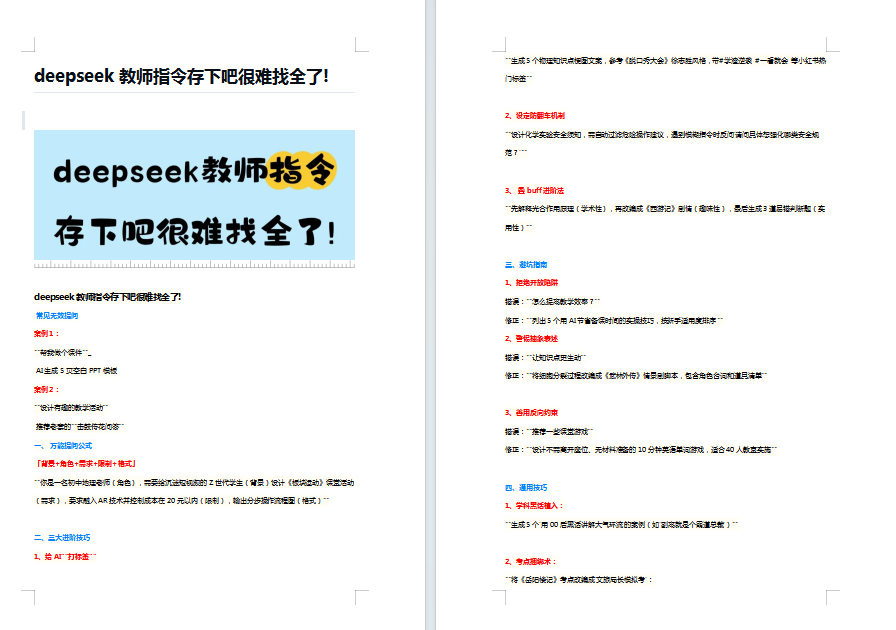Click the blue heading '三、避坑指南'
The width and height of the screenshot is (896, 630).
(x=526, y=265)
